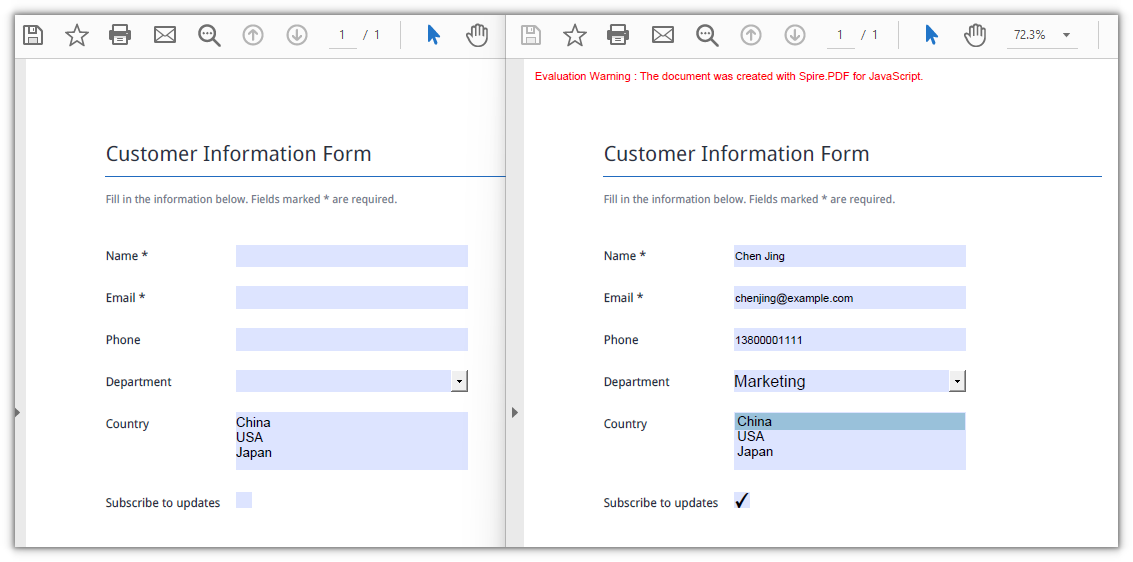Expand right viewer side panel arrow
The width and height of the screenshot is (1133, 562).
(x=514, y=412)
